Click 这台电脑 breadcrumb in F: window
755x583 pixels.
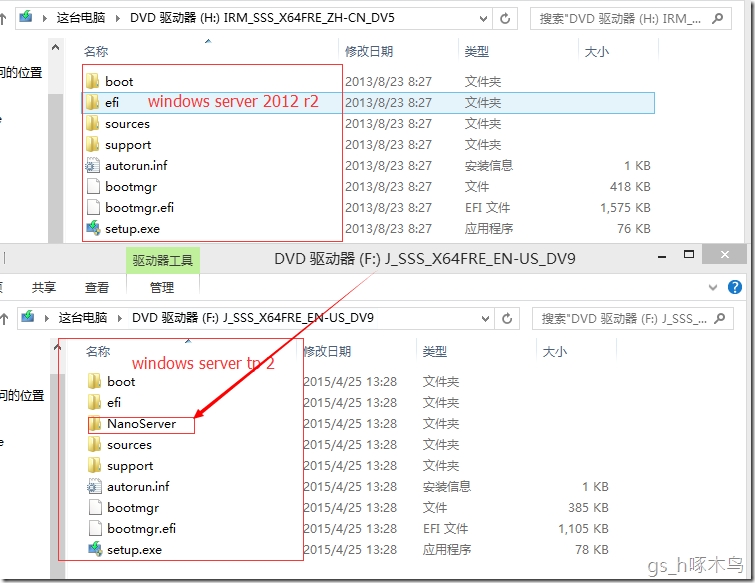click(x=83, y=318)
